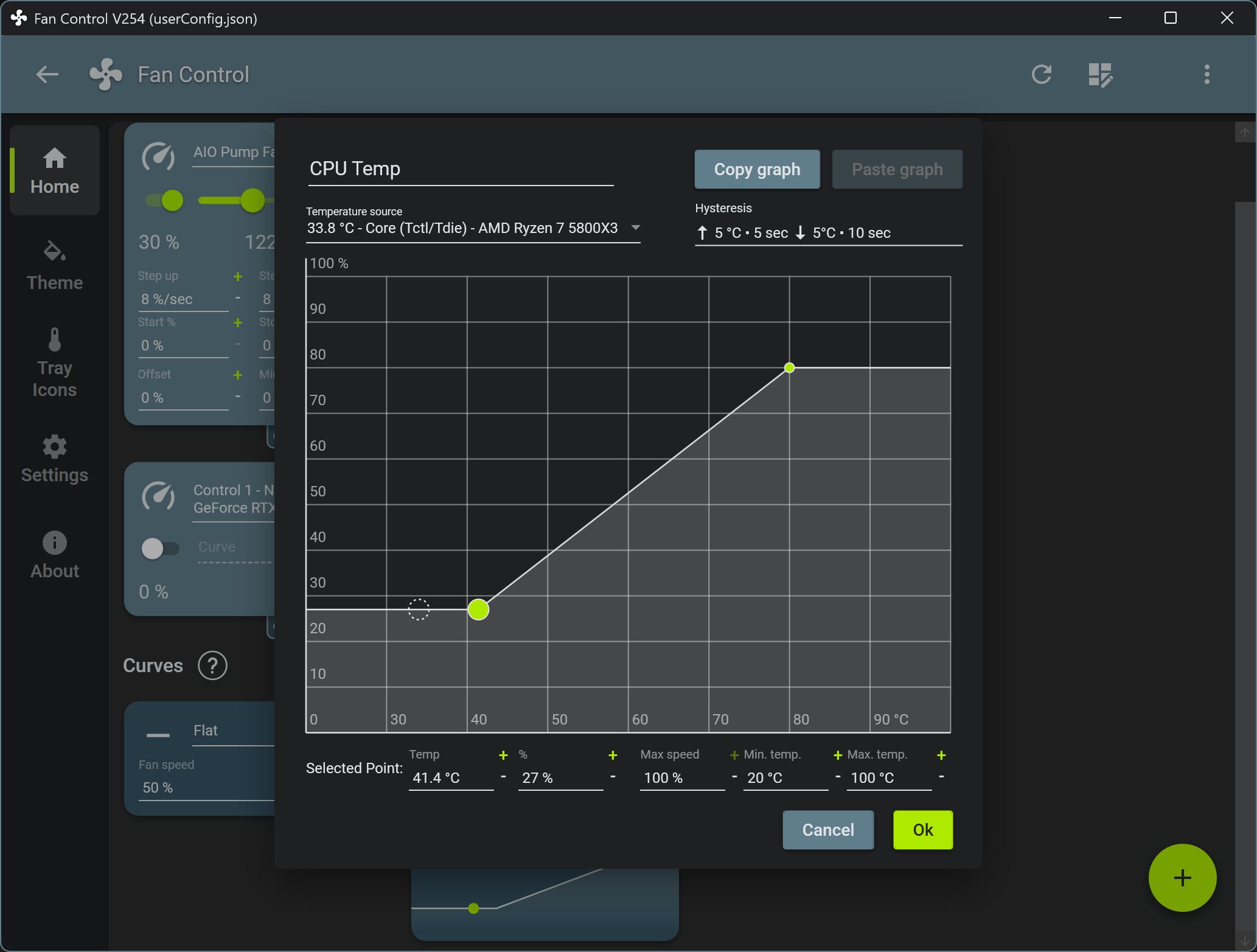Click the AIO Pump speedometer icon

click(158, 157)
